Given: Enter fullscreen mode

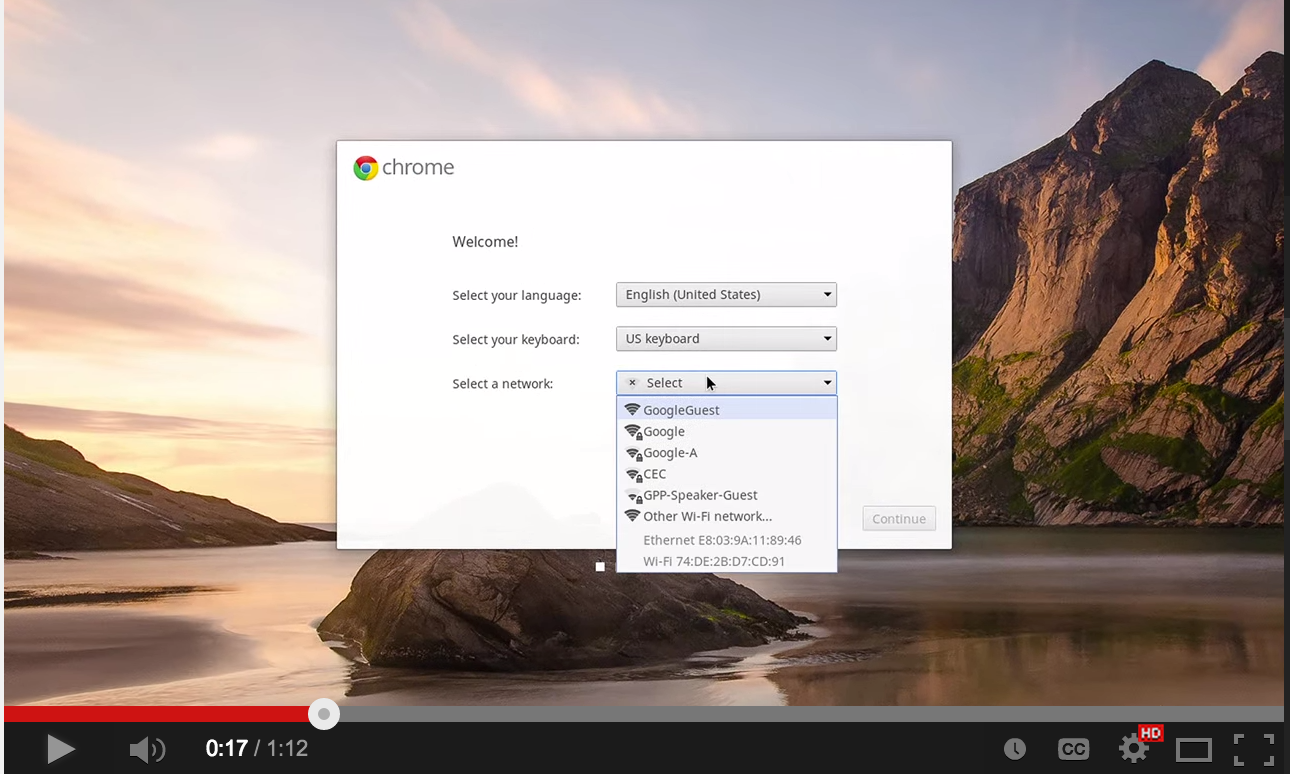Looking at the screenshot, I should tap(1253, 749).
